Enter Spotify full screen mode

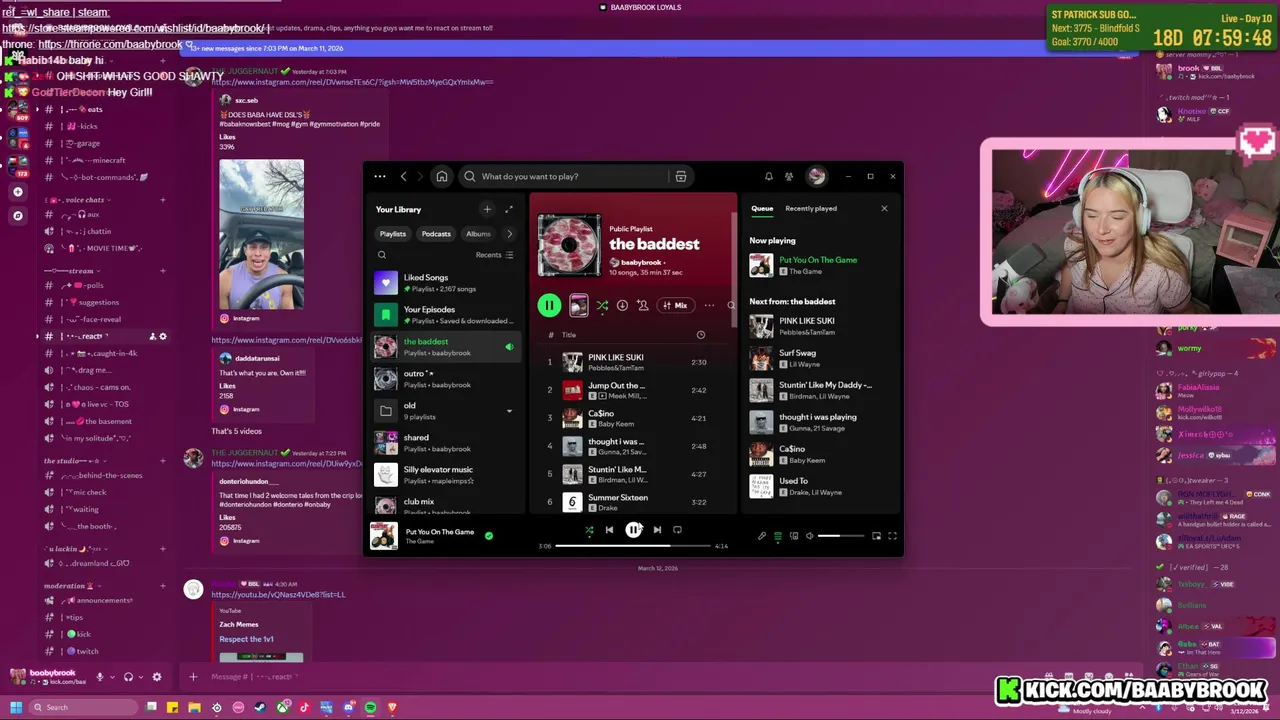click(892, 536)
